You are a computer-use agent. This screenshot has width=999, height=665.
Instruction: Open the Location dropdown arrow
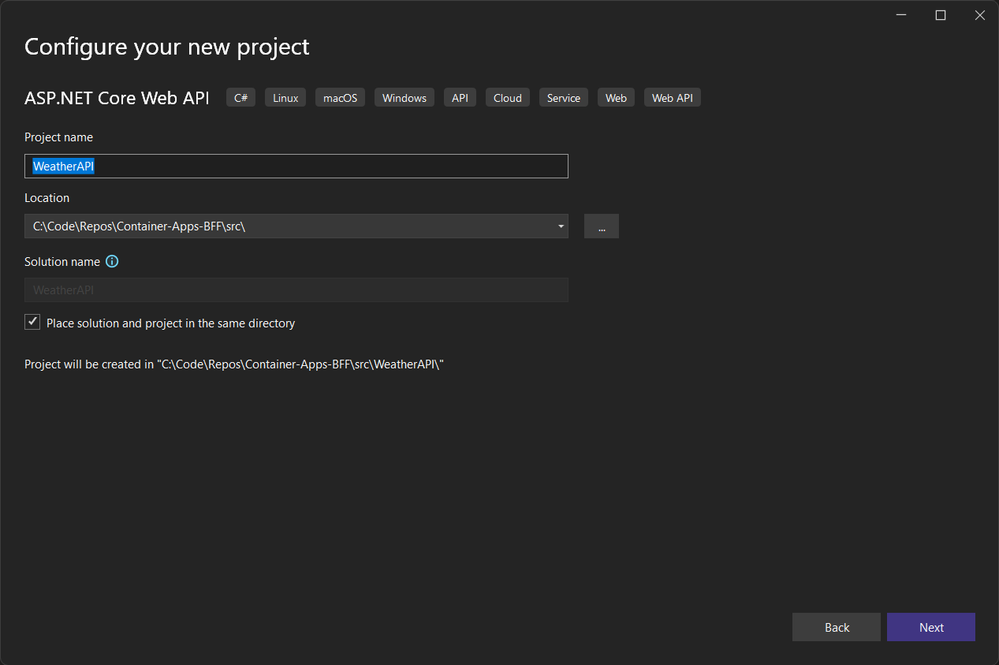coord(561,226)
